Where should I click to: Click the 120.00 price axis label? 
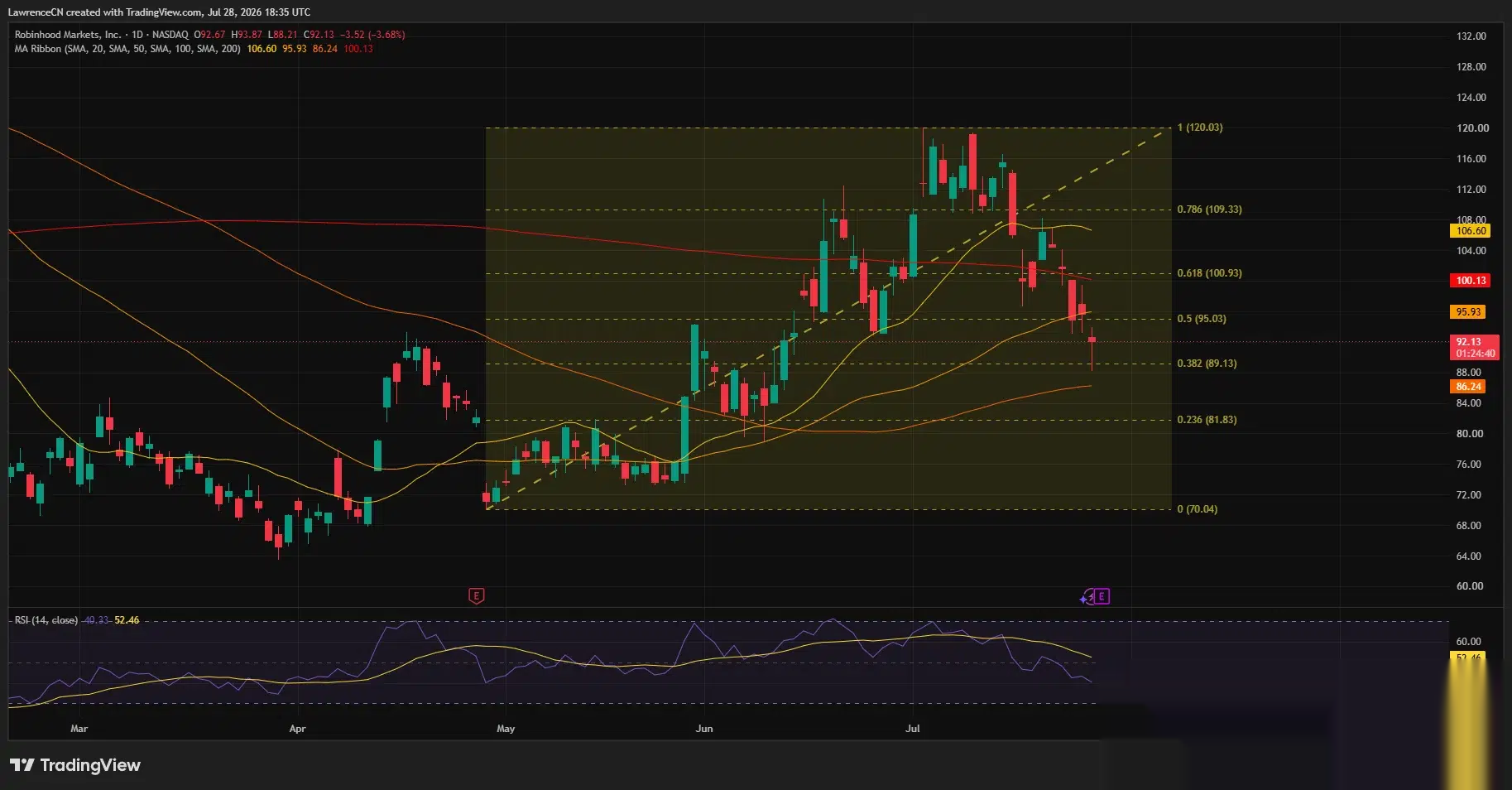coord(1472,128)
